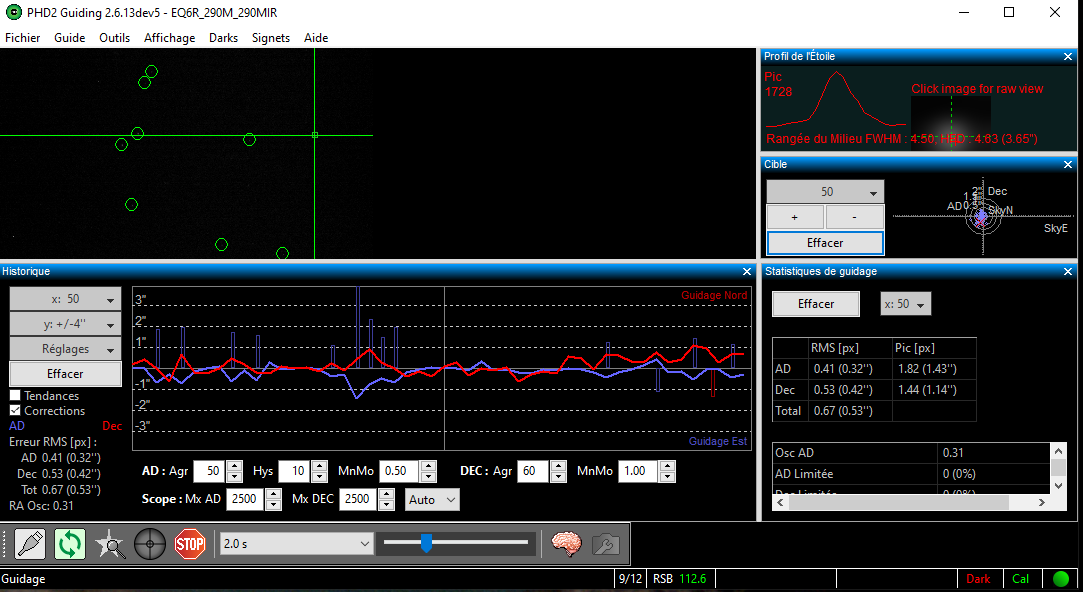Uncheck the Corrections checkbox
Viewport: 1083px width, 592px height.
tap(15, 410)
